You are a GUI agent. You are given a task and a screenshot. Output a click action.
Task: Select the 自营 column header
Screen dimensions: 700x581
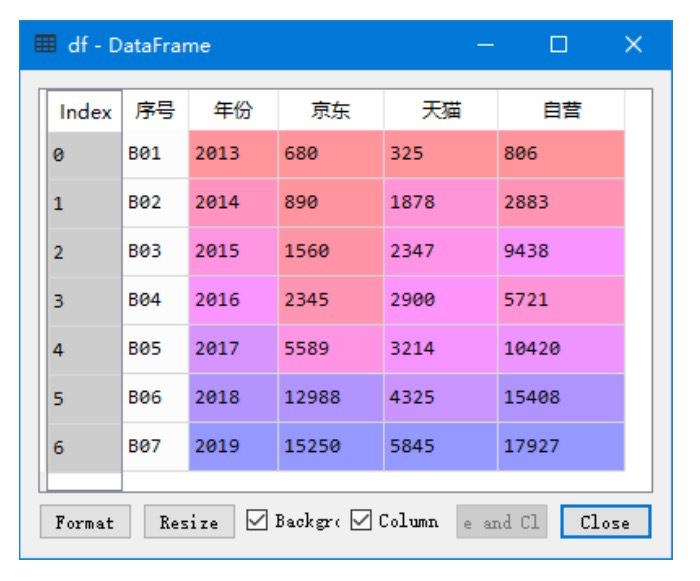561,111
